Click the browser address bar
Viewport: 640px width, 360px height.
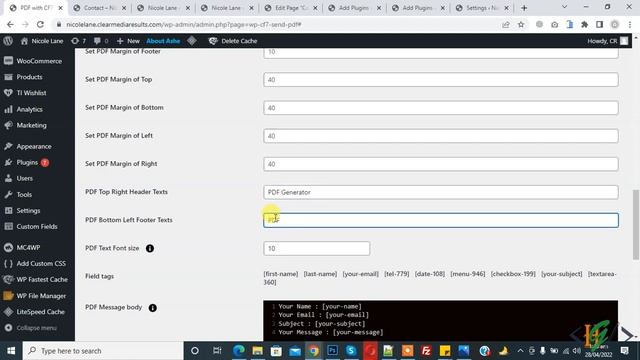click(278, 24)
